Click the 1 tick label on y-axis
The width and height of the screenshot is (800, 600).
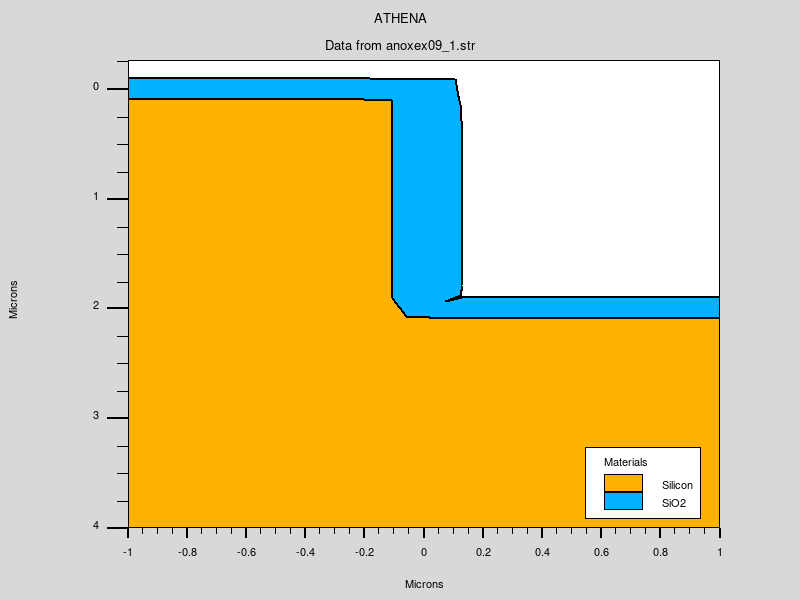pyautogui.click(x=96, y=197)
